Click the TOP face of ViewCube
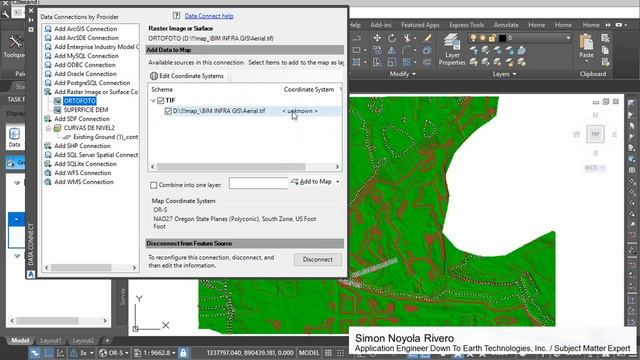This screenshot has width=640, height=360. tap(595, 134)
